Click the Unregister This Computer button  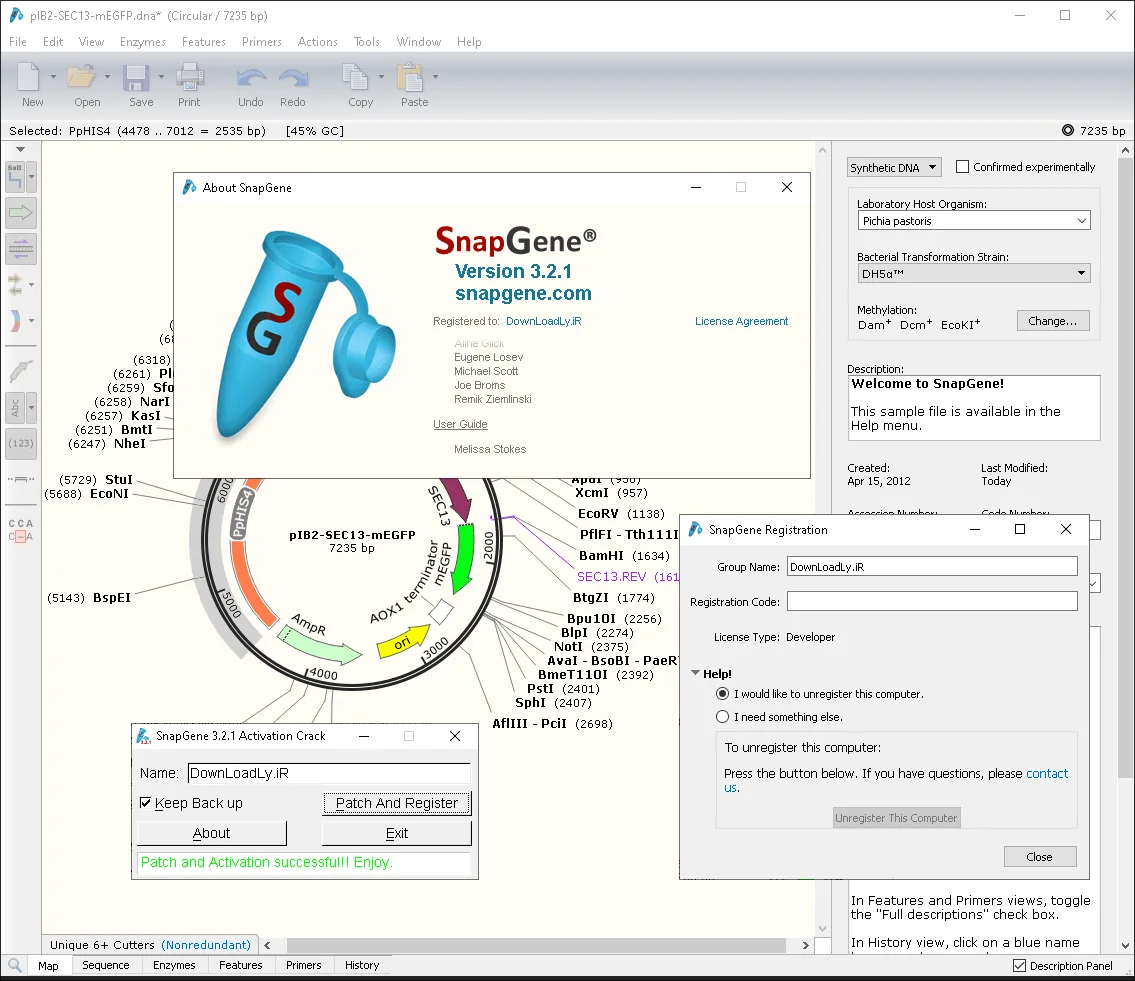pyautogui.click(x=896, y=818)
